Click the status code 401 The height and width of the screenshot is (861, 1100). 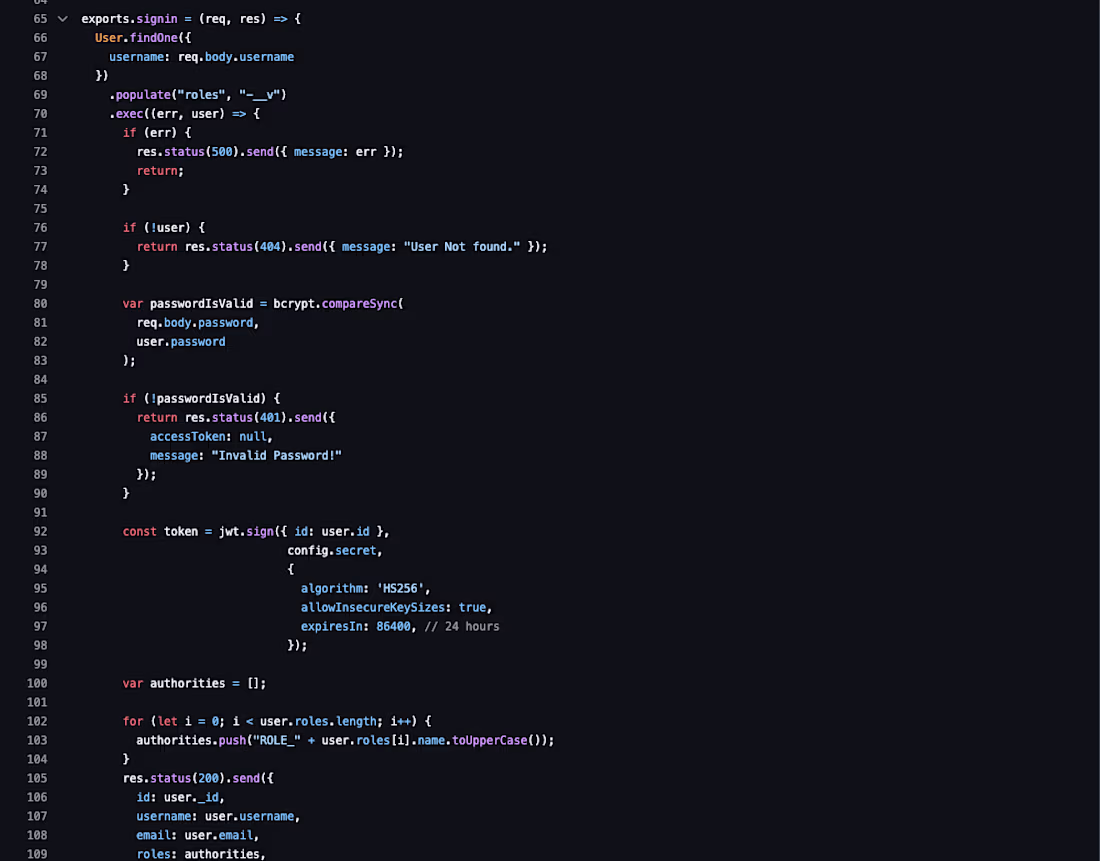[270, 417]
